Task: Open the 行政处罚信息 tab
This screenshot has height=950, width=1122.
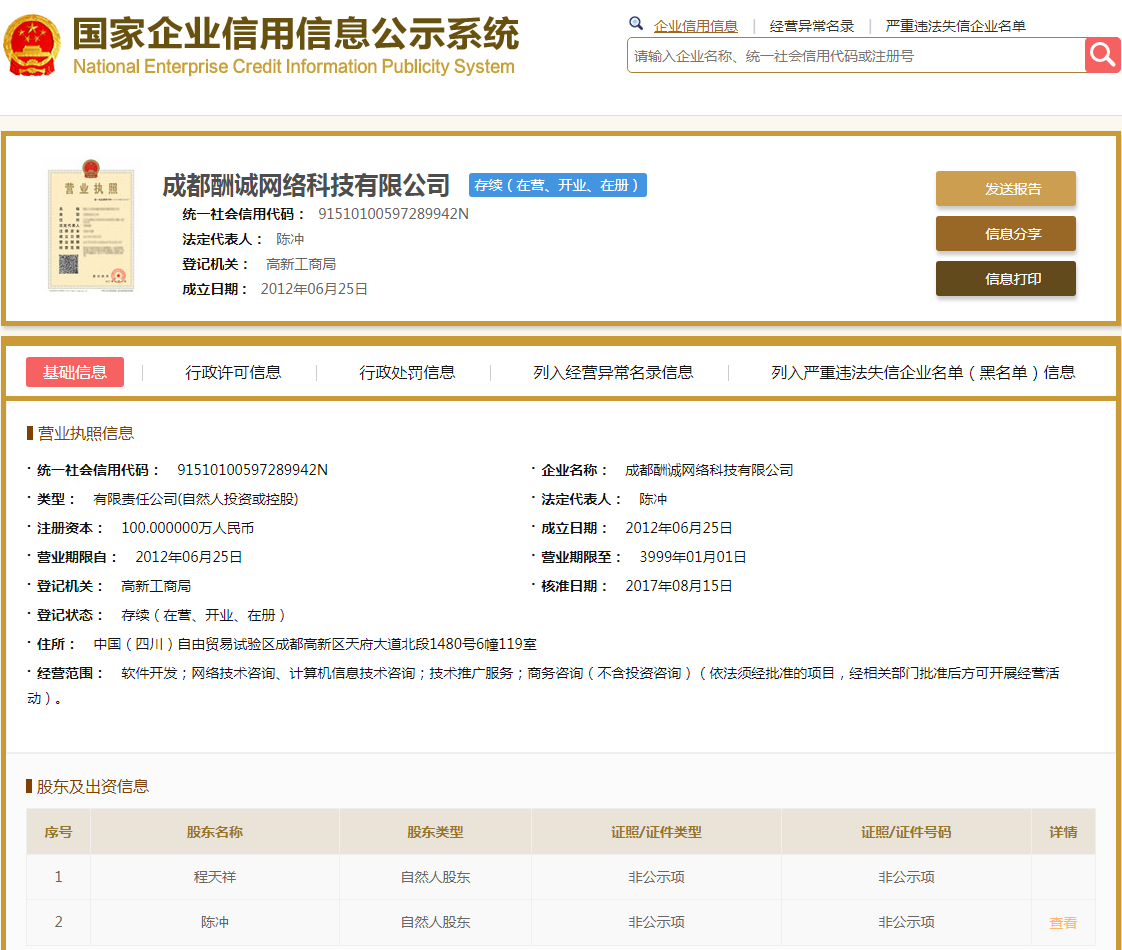Action: pos(407,372)
